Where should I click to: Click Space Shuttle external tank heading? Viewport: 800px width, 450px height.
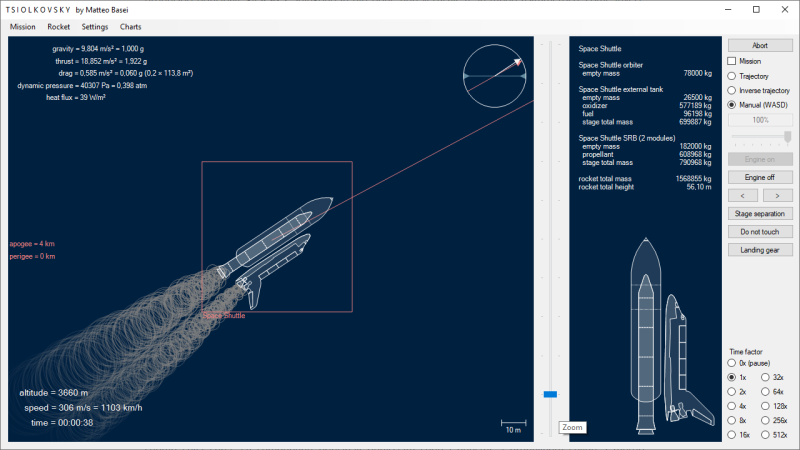pos(621,89)
